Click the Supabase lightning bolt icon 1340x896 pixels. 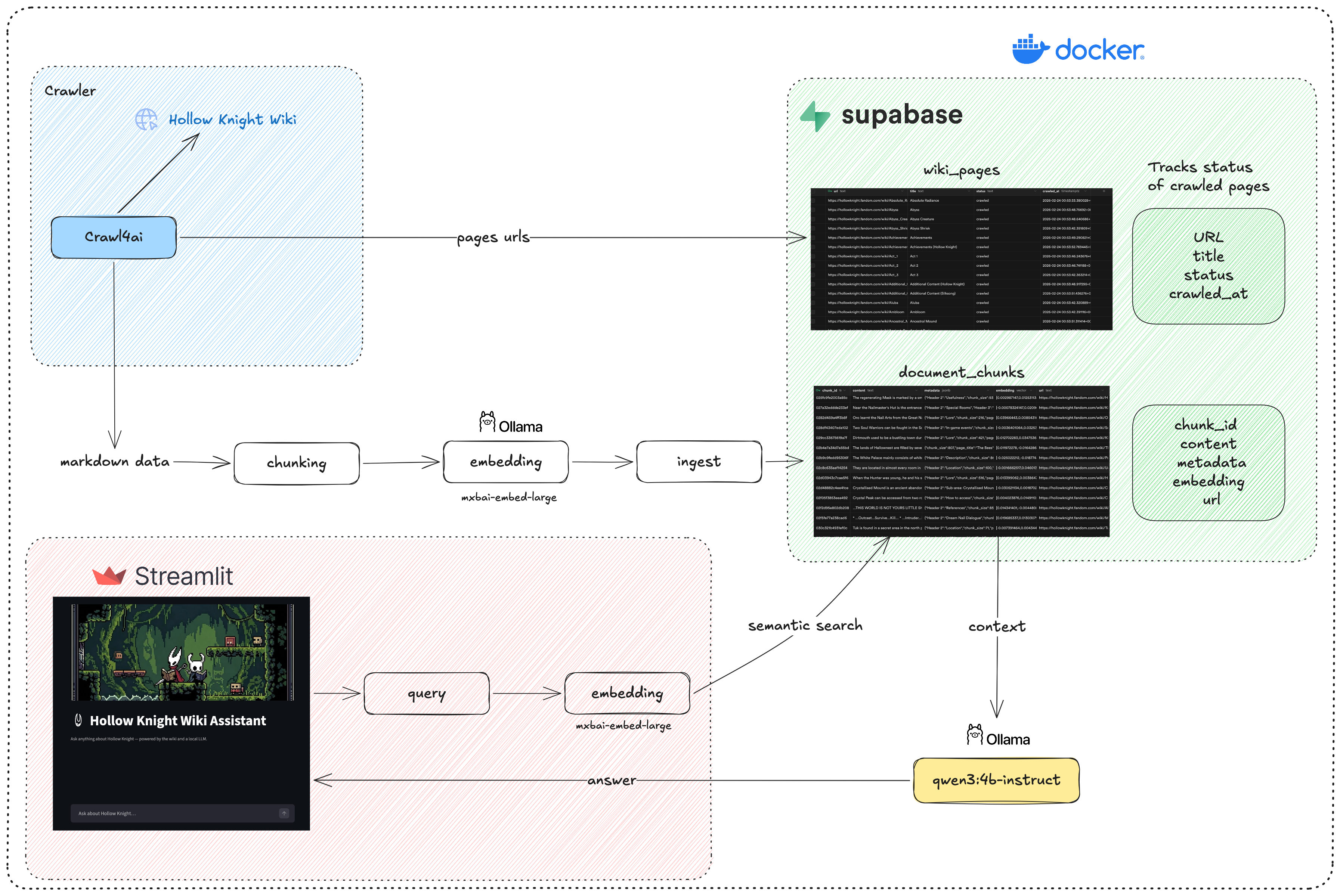[815, 117]
